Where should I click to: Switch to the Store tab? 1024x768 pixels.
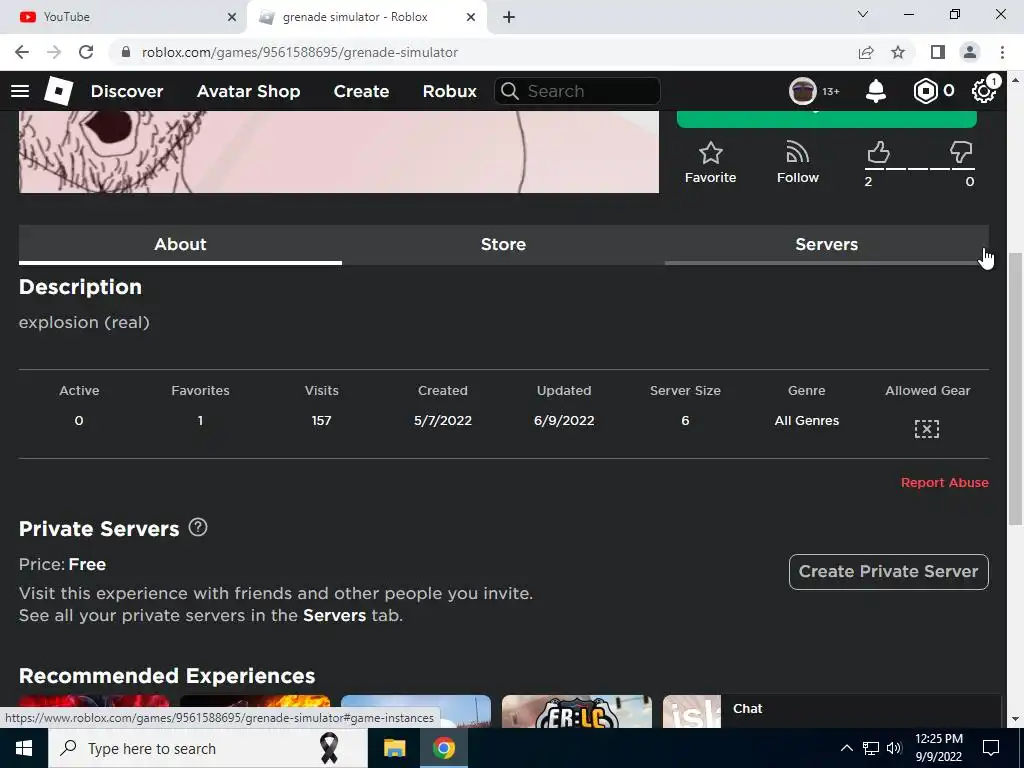click(x=503, y=244)
